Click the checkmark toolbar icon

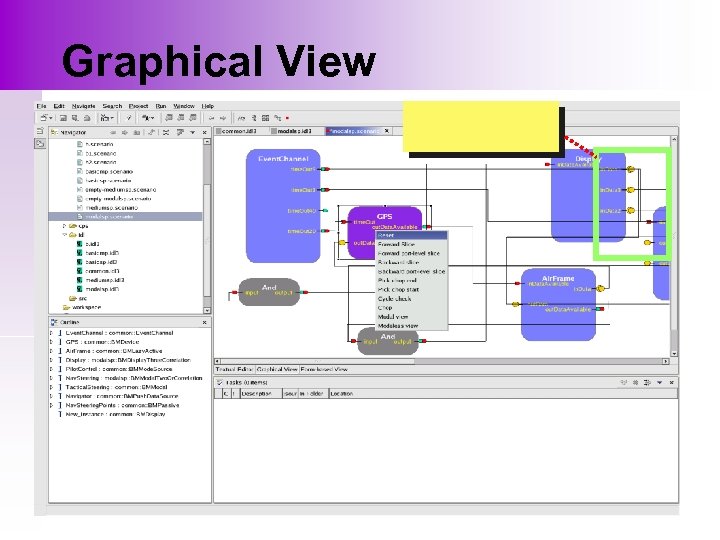click(129, 118)
